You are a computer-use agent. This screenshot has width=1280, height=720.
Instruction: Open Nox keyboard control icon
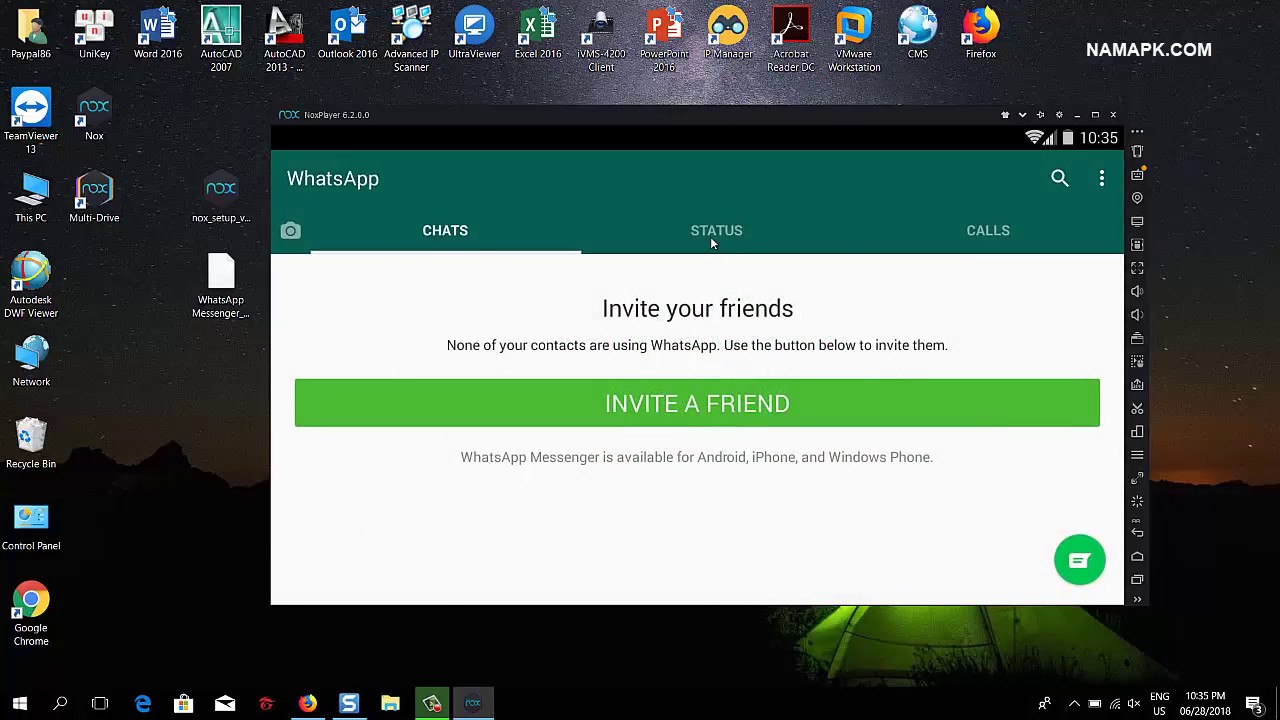point(1137,175)
